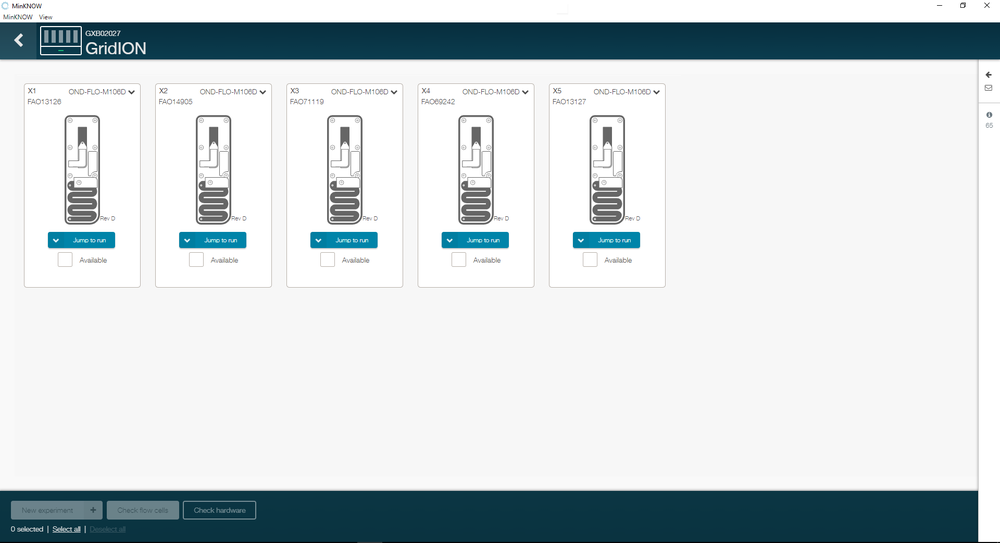1000x543 pixels.
Task: Click Available label under X1
Action: tap(93, 260)
